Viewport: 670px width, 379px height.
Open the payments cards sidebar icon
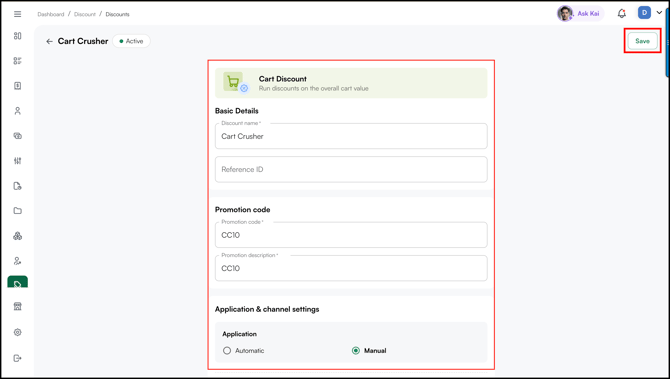click(18, 136)
